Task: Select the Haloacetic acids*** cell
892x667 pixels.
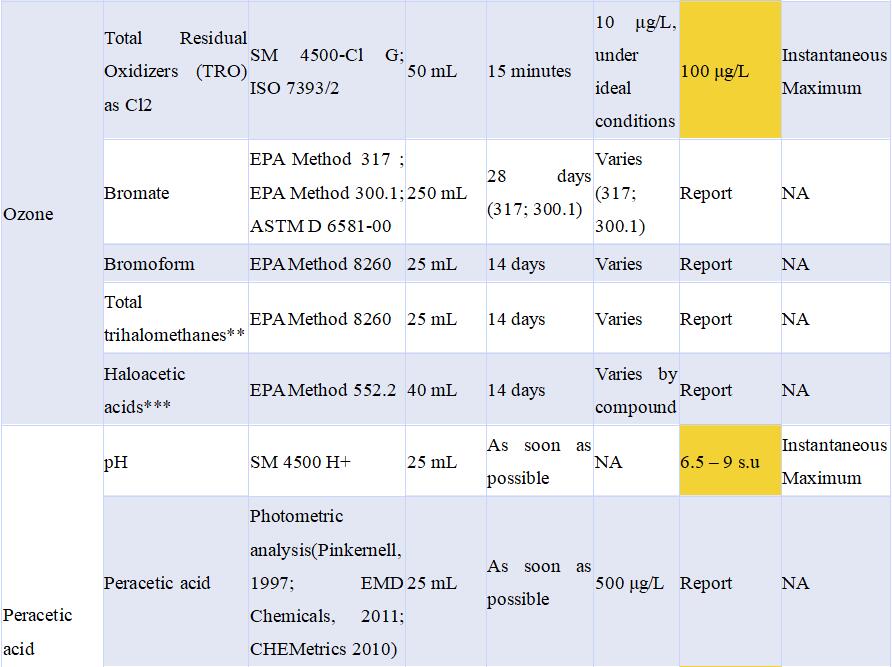Action: [x=175, y=389]
